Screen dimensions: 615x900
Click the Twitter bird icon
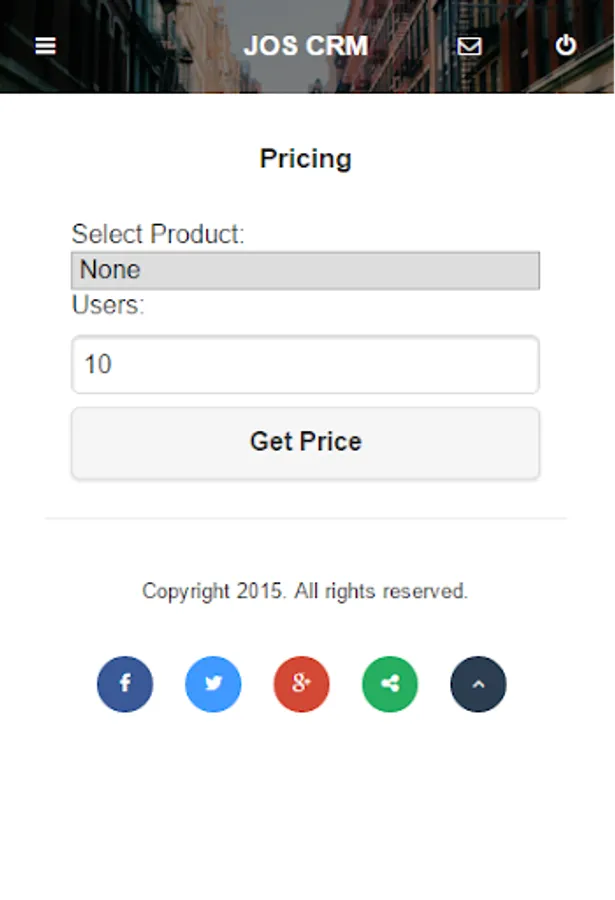213,684
